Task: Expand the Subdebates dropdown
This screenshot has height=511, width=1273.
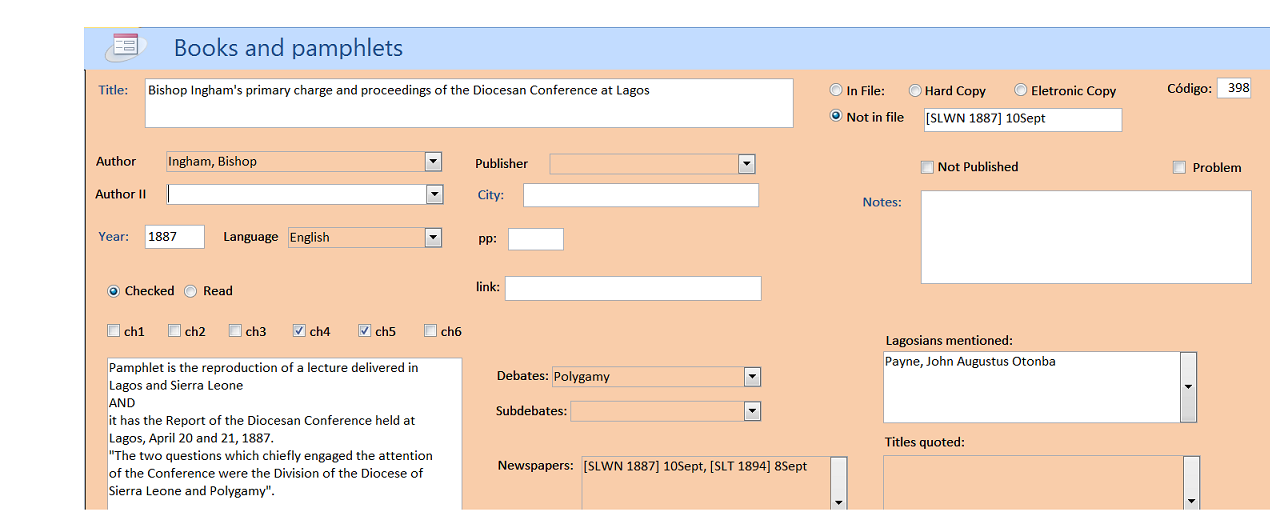Action: (x=752, y=411)
